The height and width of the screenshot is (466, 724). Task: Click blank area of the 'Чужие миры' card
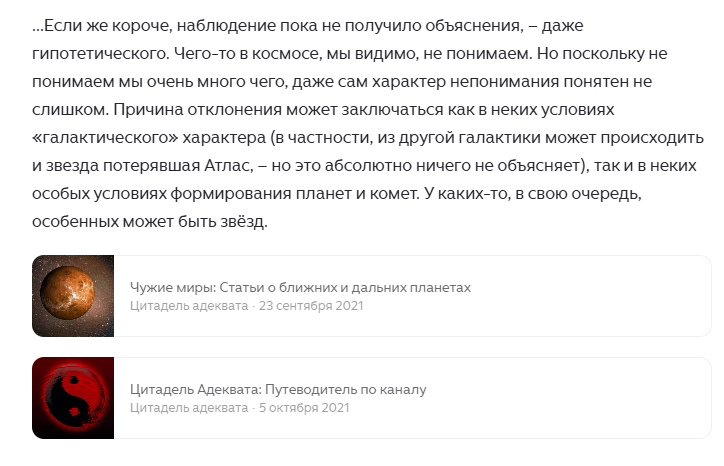click(x=591, y=296)
